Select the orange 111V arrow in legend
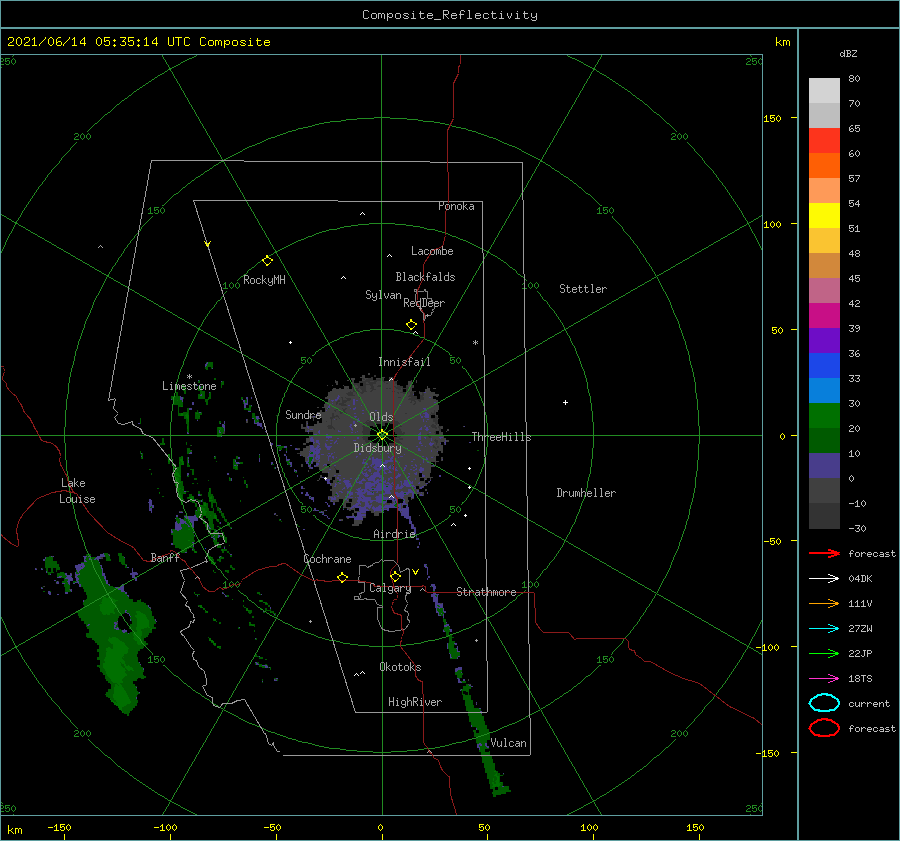Image resolution: width=900 pixels, height=841 pixels. pyautogui.click(x=824, y=603)
